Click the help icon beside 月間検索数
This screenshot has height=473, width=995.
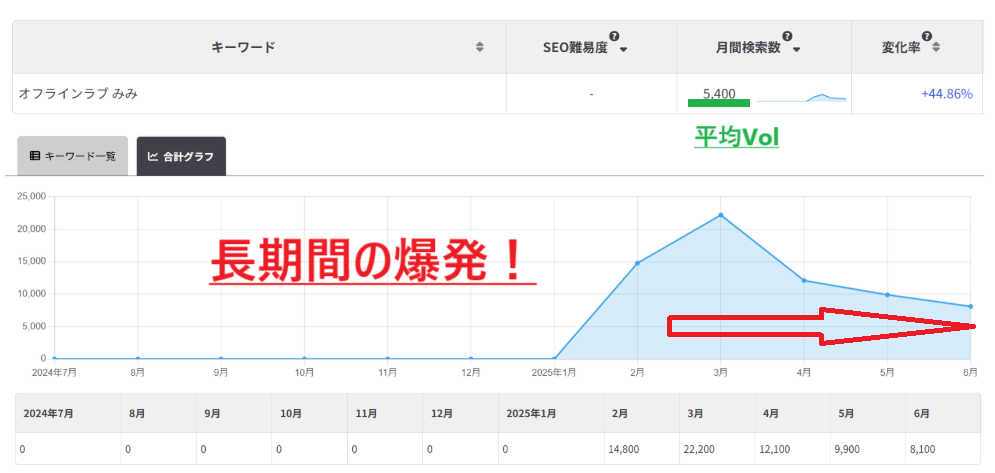(787, 36)
